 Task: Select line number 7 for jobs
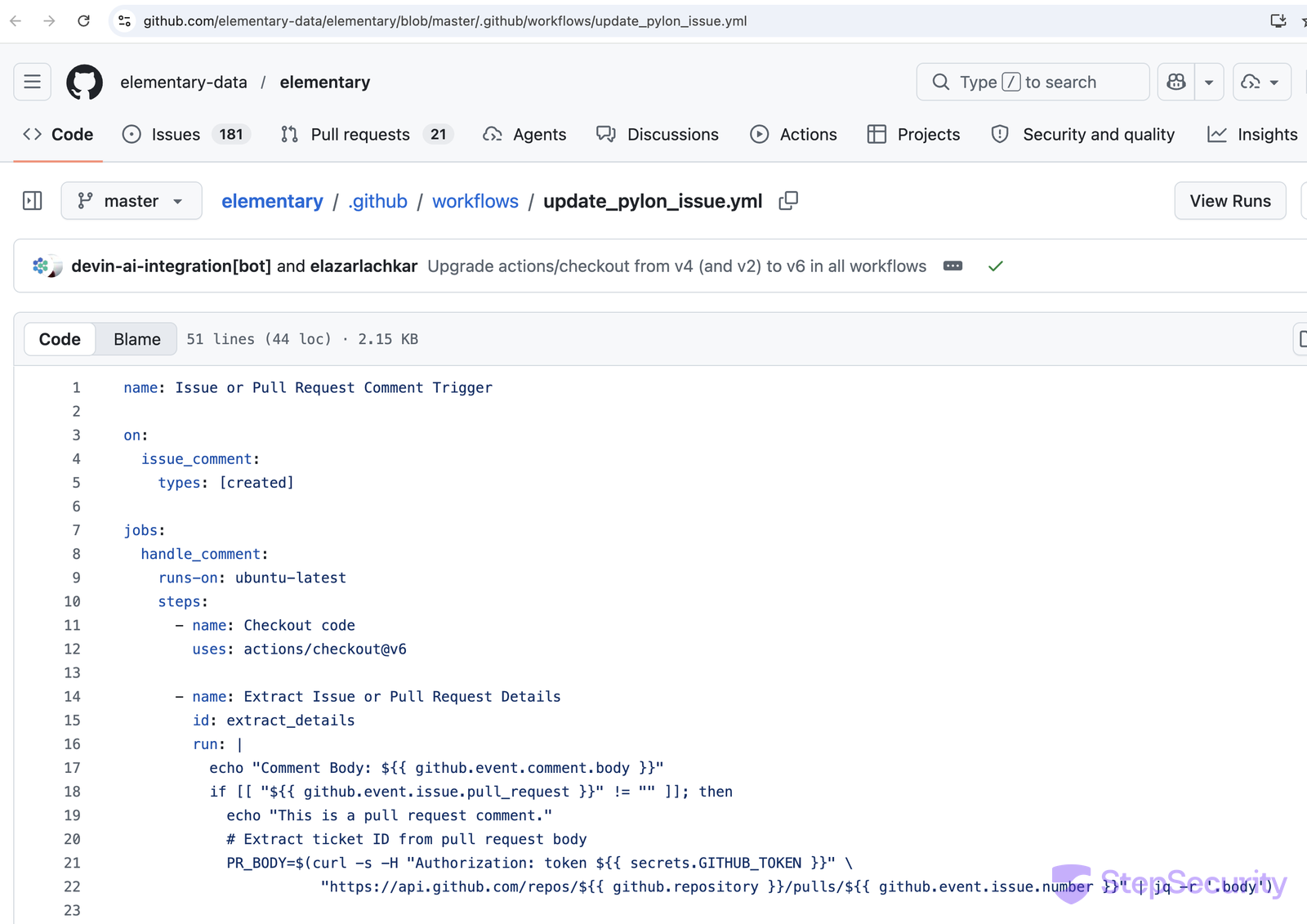point(76,530)
